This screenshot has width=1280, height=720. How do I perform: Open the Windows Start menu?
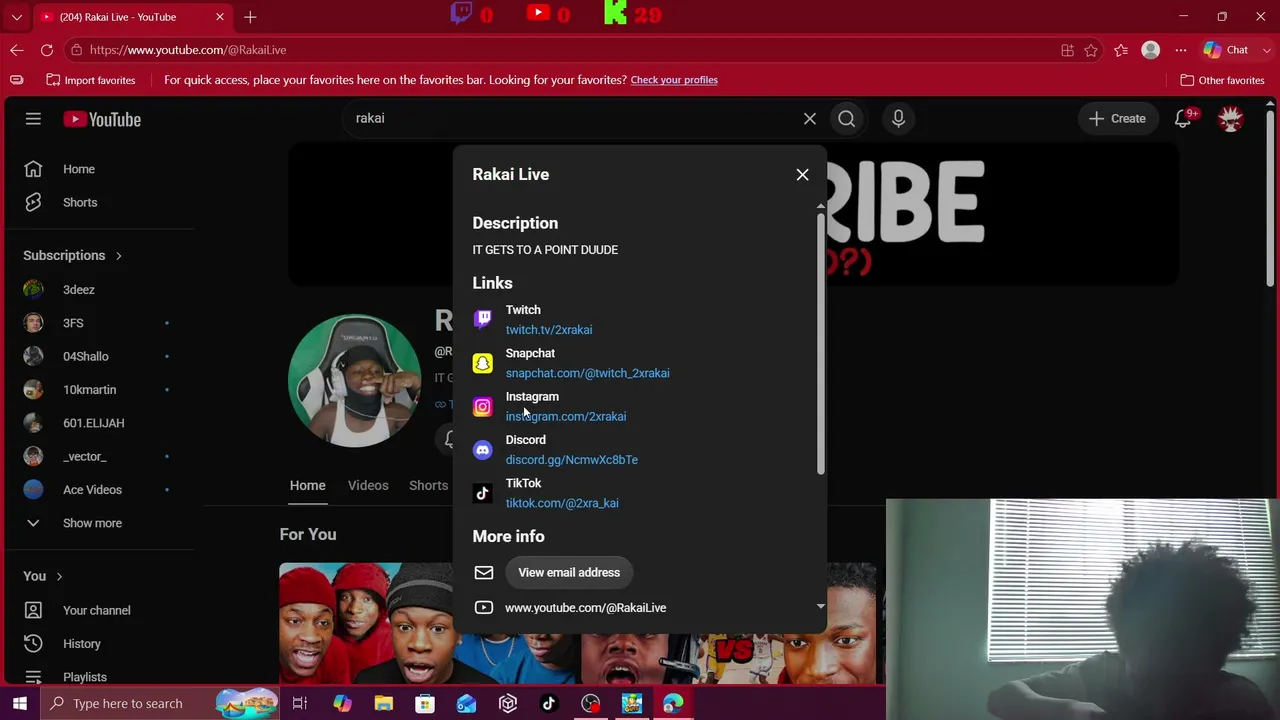tap(19, 703)
